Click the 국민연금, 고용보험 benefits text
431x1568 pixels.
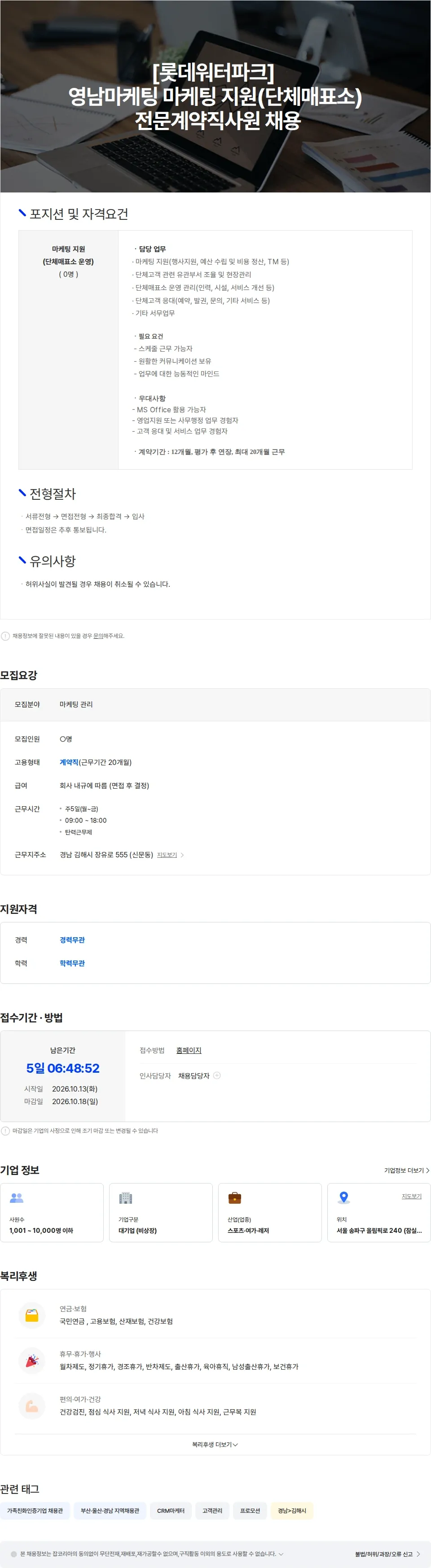click(116, 1321)
